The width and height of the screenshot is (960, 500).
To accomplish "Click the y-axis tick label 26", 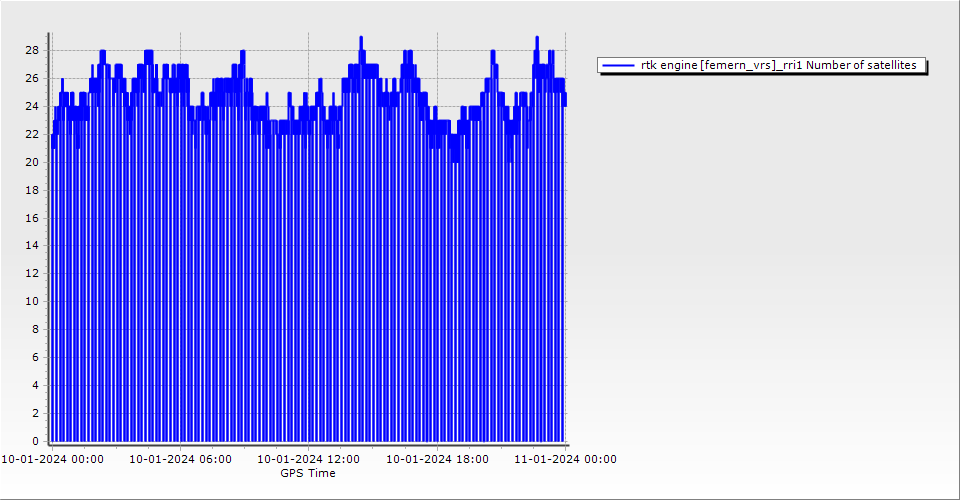I will 32,78.
